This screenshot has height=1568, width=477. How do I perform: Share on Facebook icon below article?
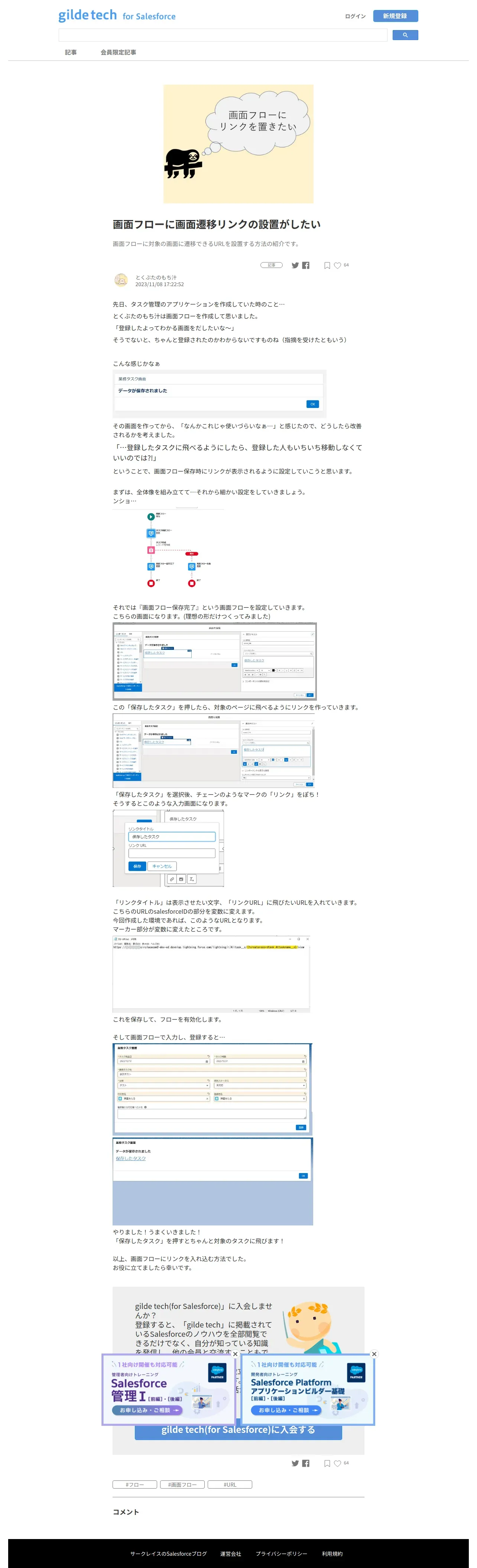click(x=306, y=1463)
